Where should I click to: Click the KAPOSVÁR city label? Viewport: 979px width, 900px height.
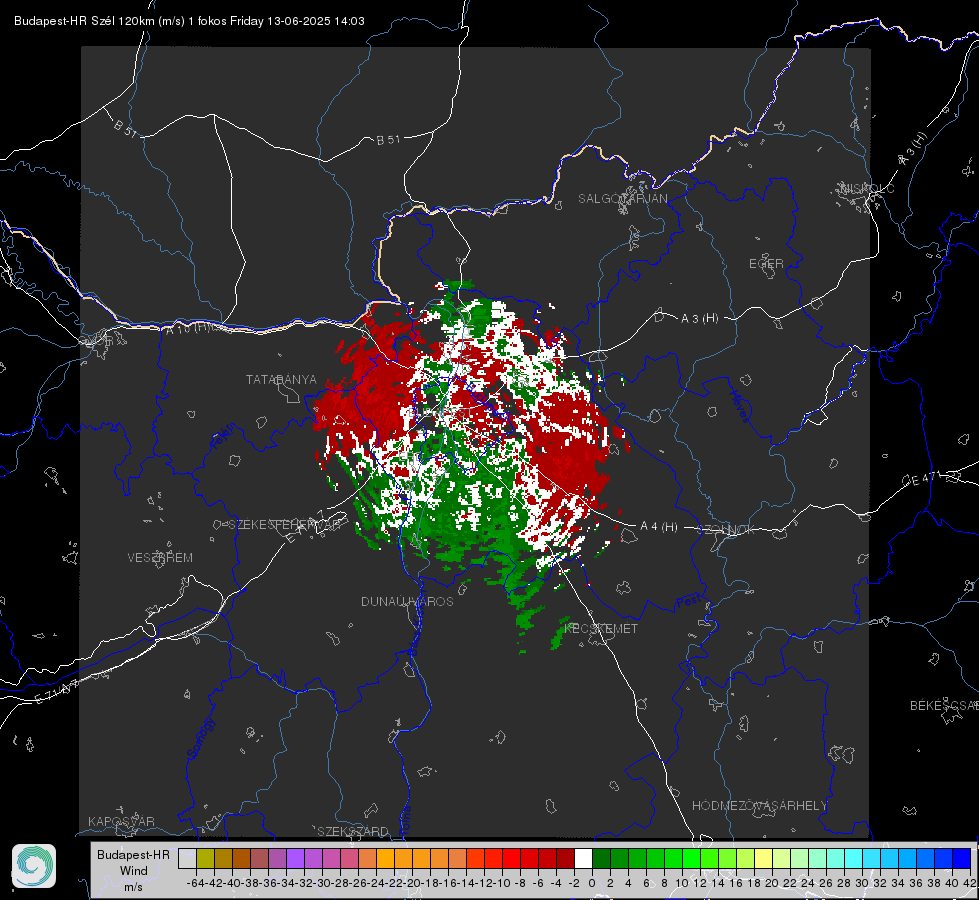pos(121,821)
